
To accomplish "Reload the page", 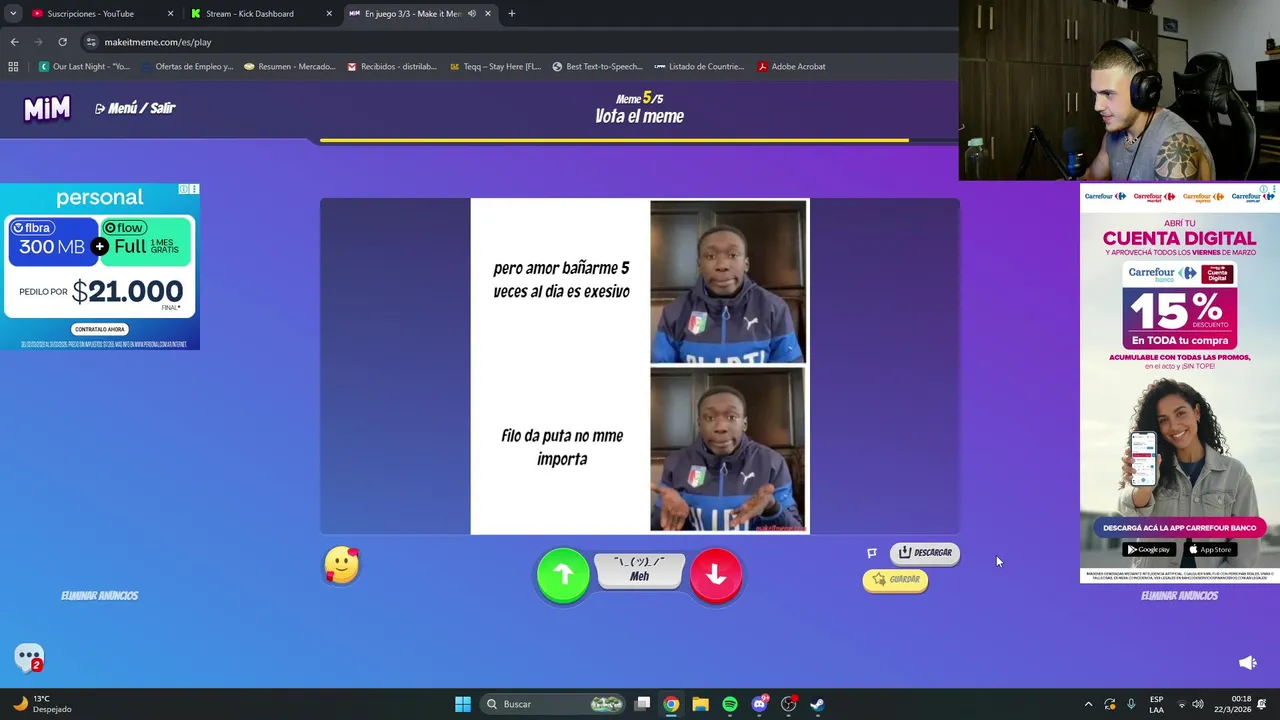I will (x=62, y=42).
